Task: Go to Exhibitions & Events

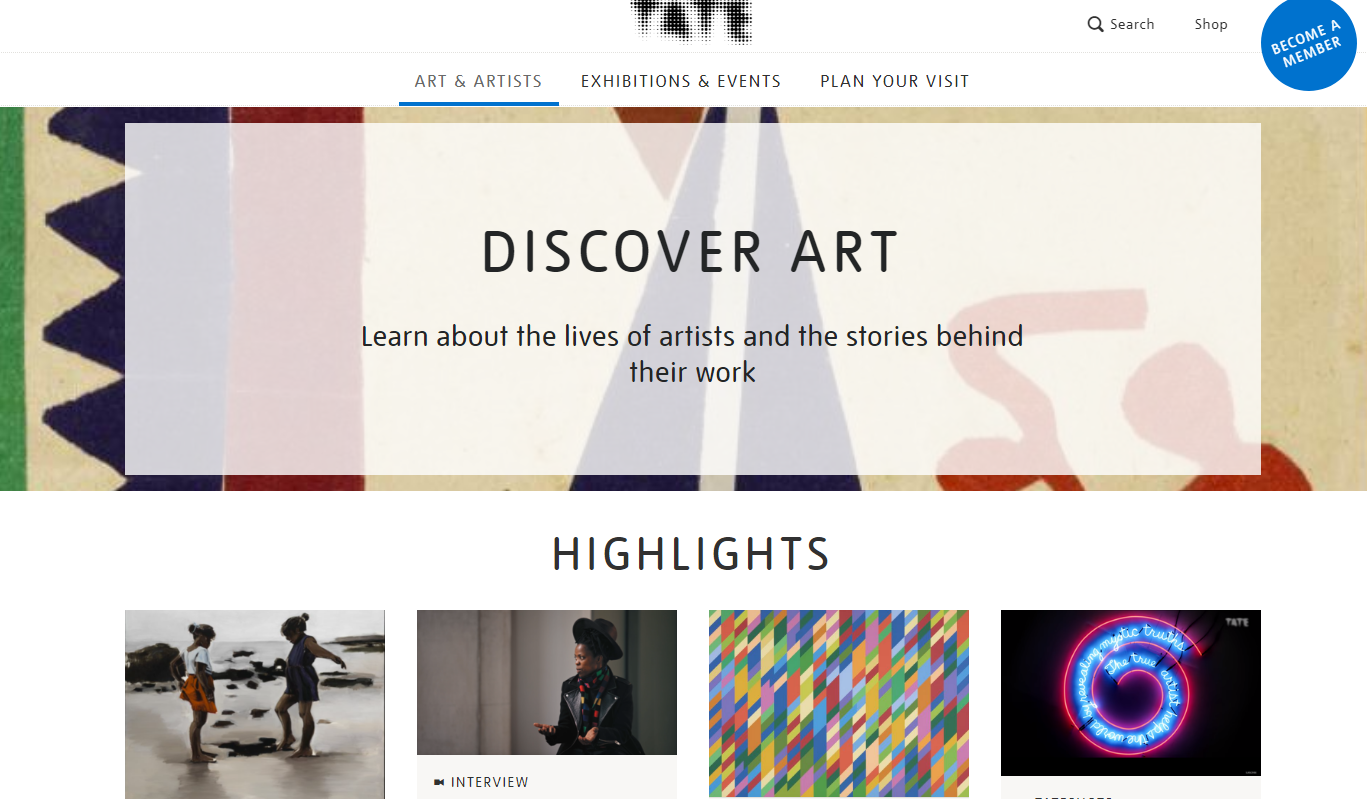Action: 681,81
